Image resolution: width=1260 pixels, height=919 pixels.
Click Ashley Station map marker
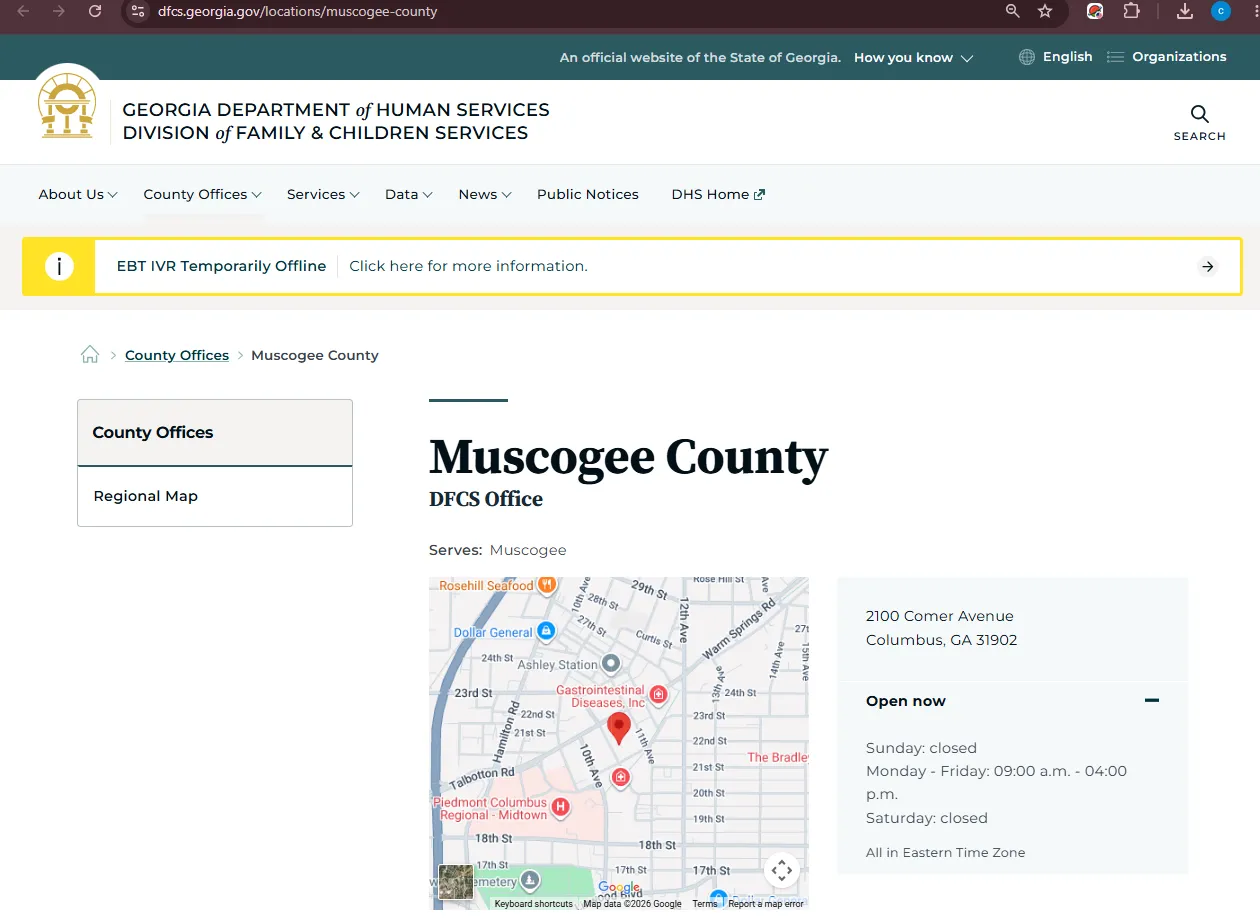tap(611, 663)
